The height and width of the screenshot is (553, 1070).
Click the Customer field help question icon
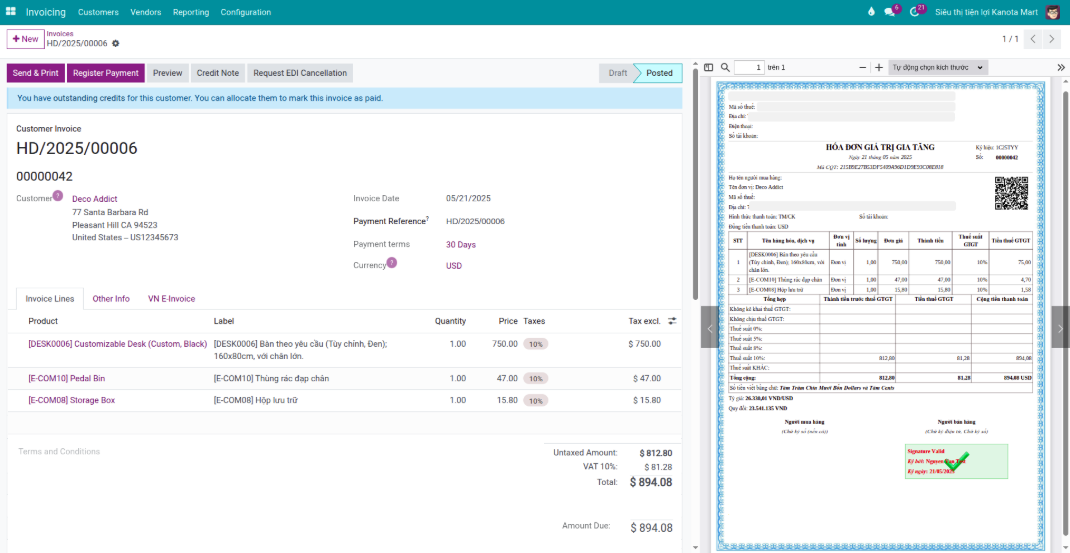pyautogui.click(x=57, y=195)
